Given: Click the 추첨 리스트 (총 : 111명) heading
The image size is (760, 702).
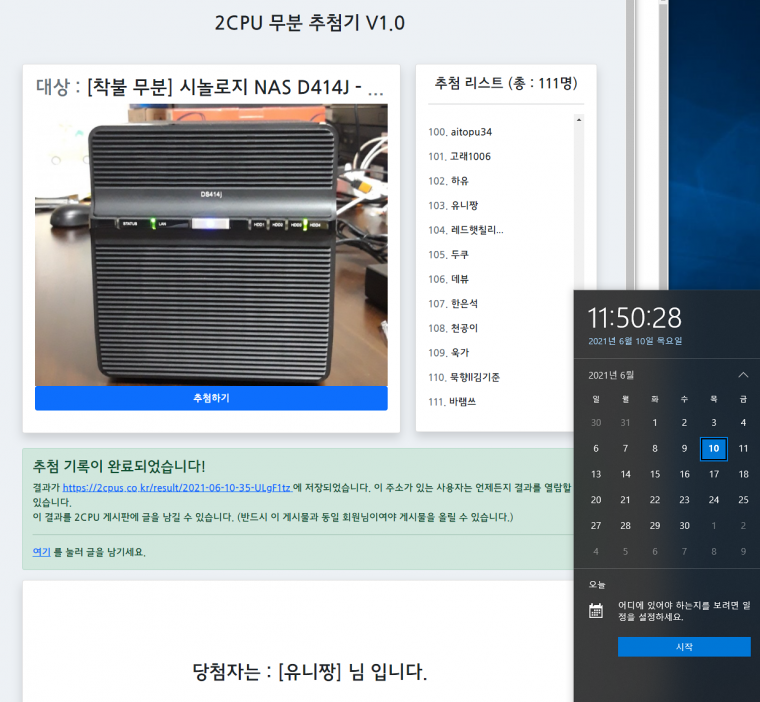Looking at the screenshot, I should (506, 83).
